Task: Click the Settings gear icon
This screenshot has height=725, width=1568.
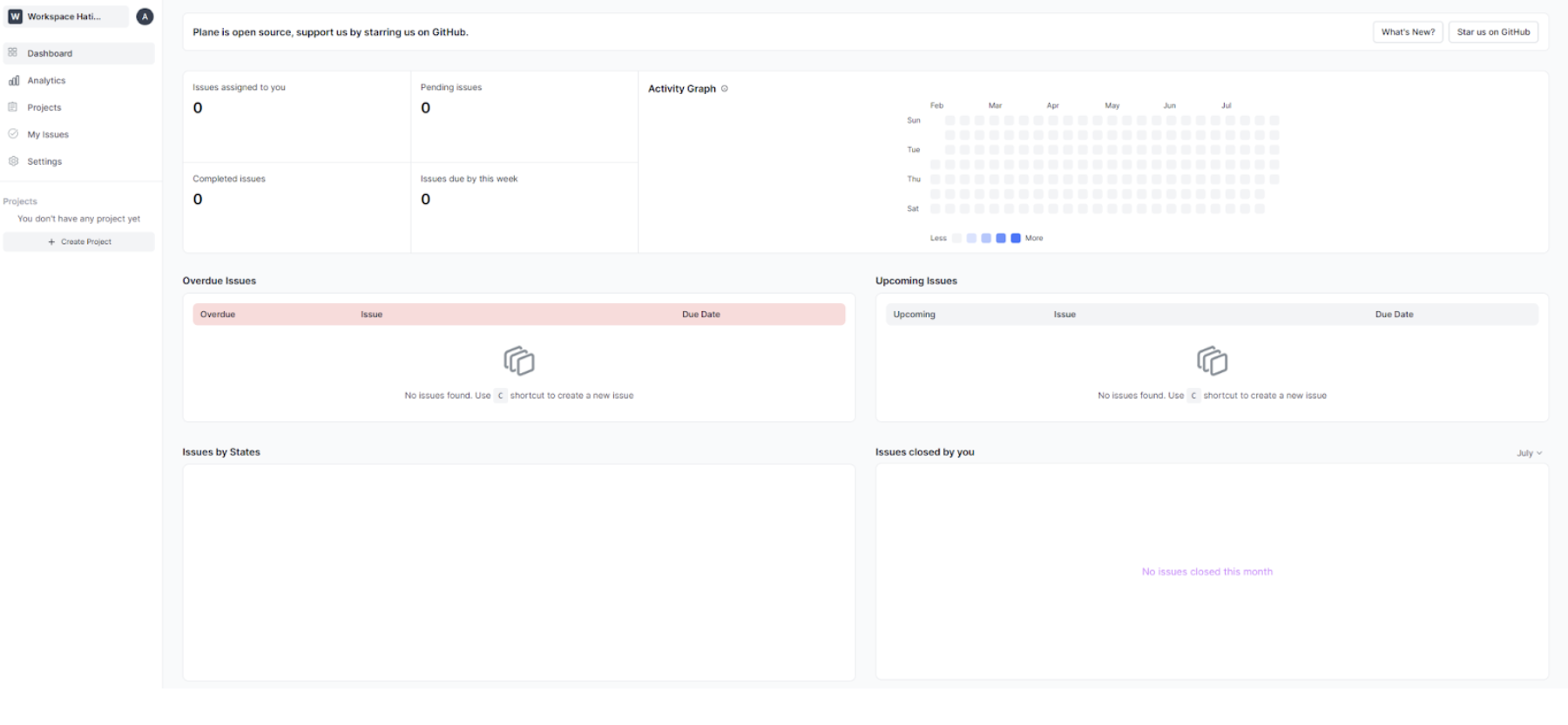Action: pos(13,161)
